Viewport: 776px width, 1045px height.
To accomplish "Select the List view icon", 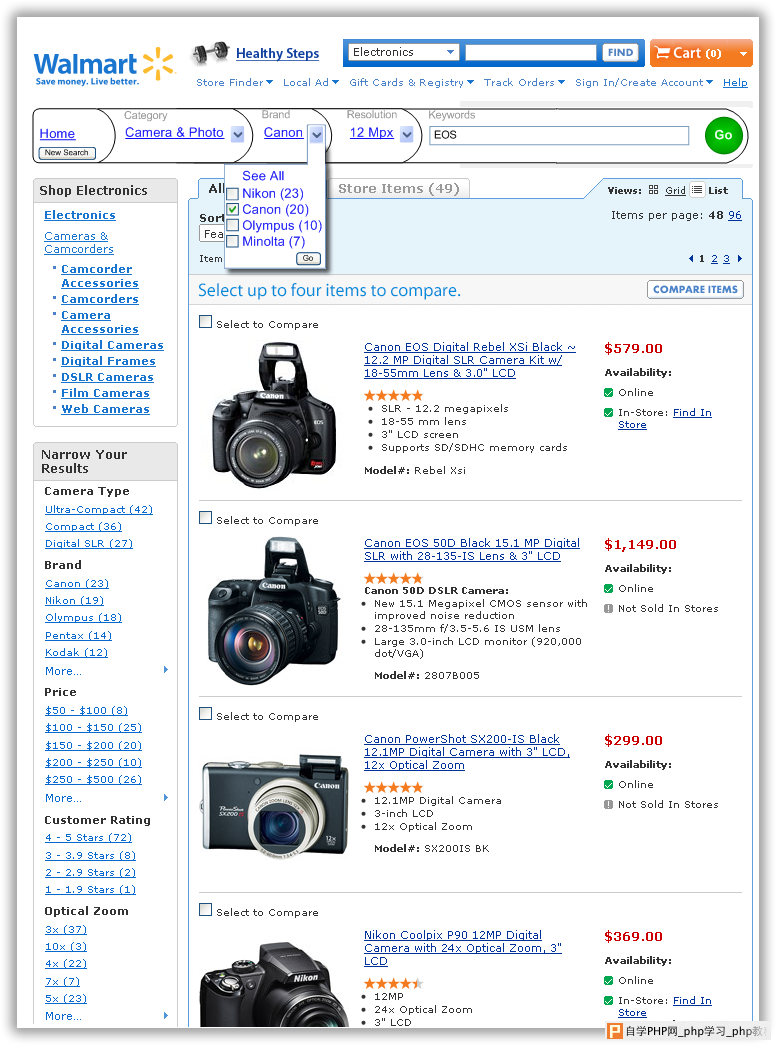I will point(697,190).
